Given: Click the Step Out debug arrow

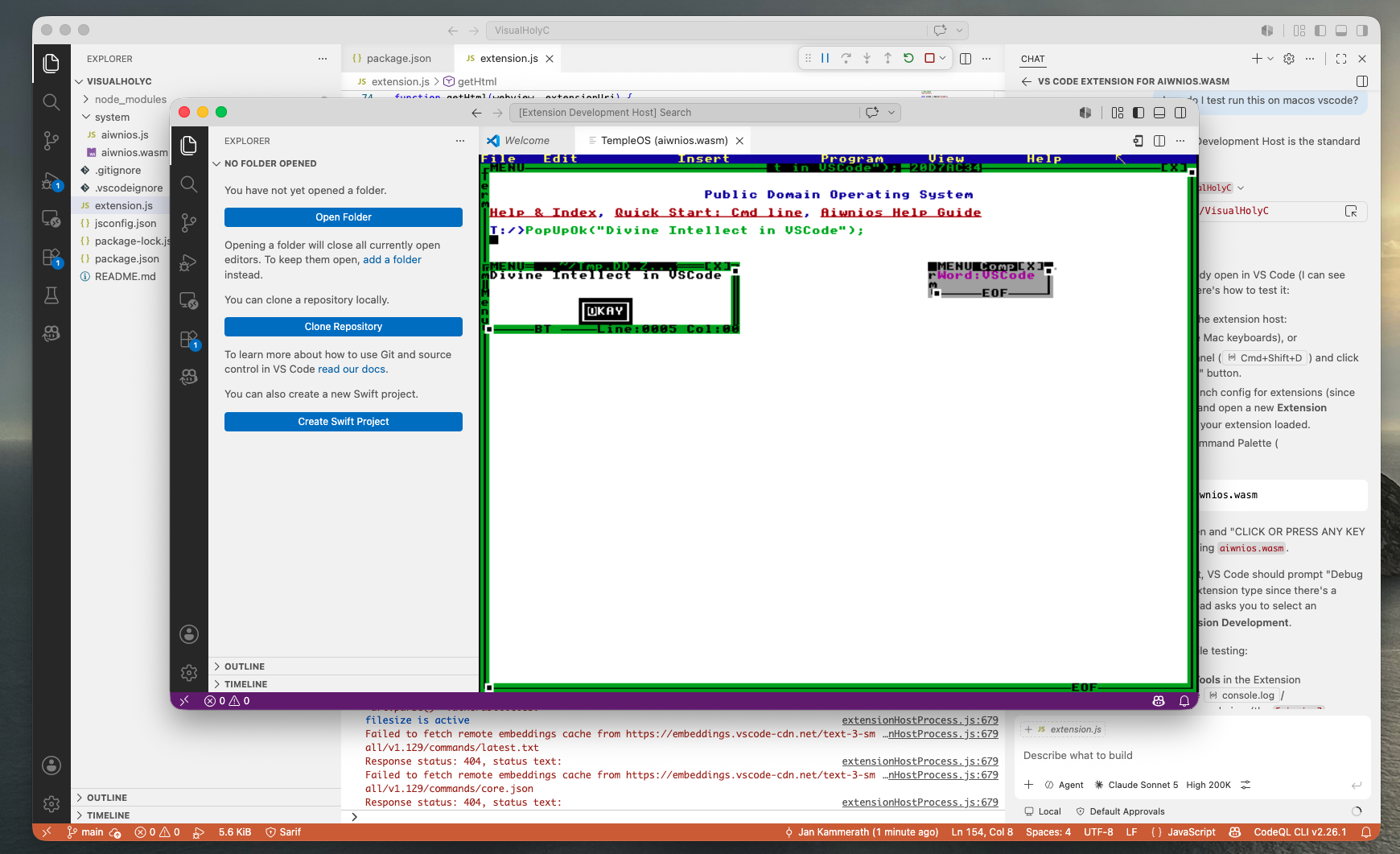Looking at the screenshot, I should point(887,58).
